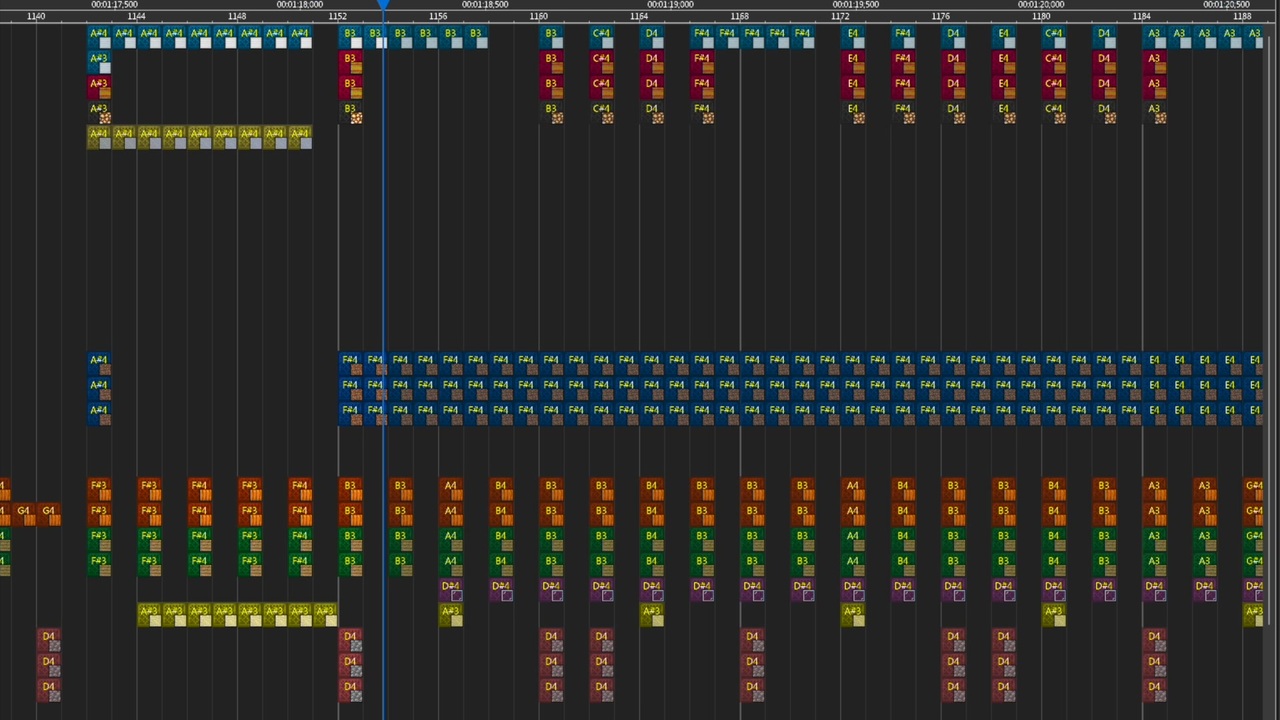This screenshot has width=1280, height=720.
Task: Select the speckled-icon A3 note at tick 1184
Action: (1154, 113)
